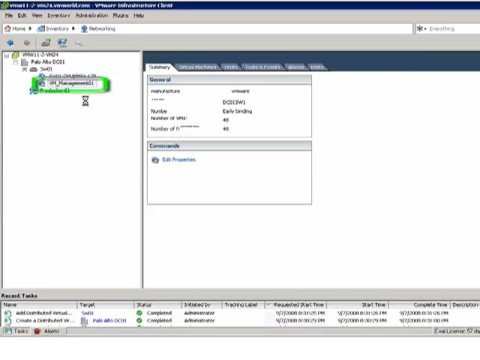Viewport: 480px width, 360px height.
Task: Collapse the Palo Alto DC01 datacenter node
Action: click(15, 62)
